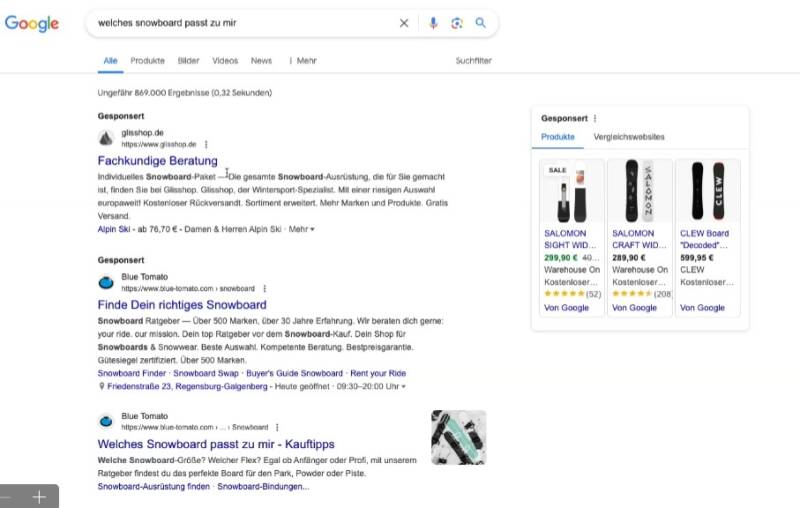This screenshot has width=800, height=508.
Task: Click SALOMON SIGHT WID product image
Action: [x=572, y=191]
